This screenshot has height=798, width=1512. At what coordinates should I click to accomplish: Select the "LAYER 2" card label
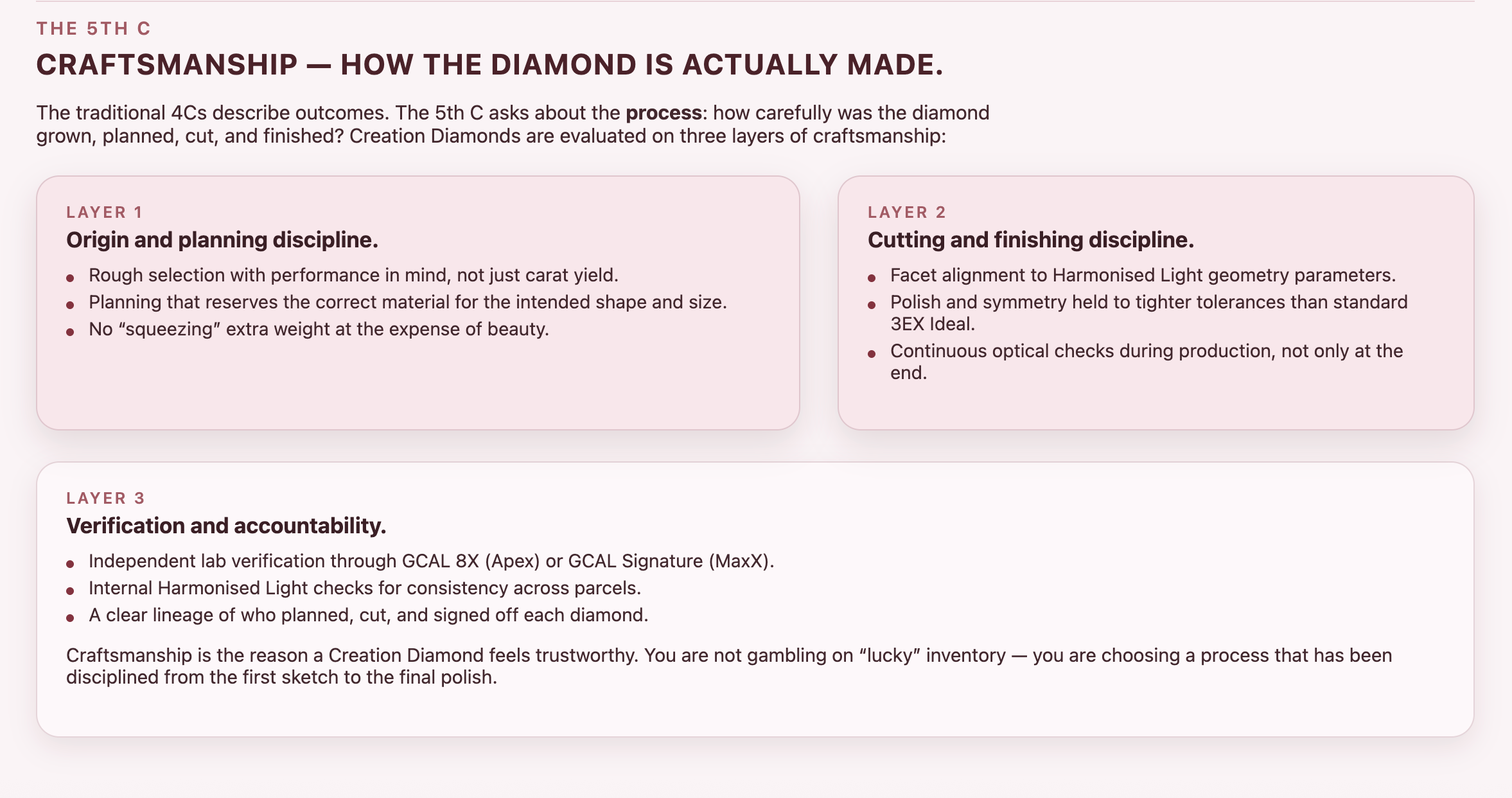pyautogui.click(x=906, y=213)
